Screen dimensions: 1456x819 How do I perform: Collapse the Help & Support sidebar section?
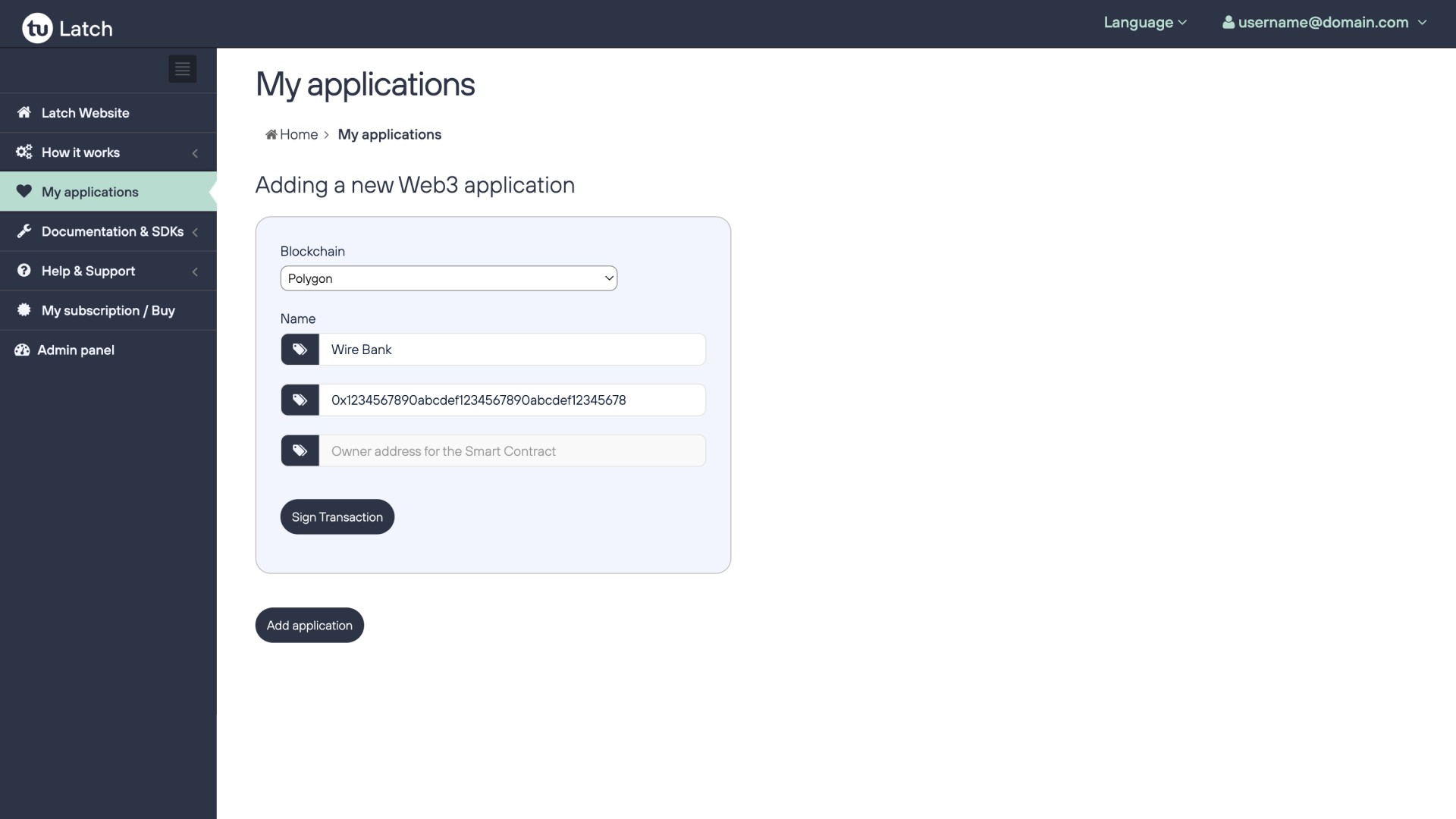pyautogui.click(x=194, y=271)
